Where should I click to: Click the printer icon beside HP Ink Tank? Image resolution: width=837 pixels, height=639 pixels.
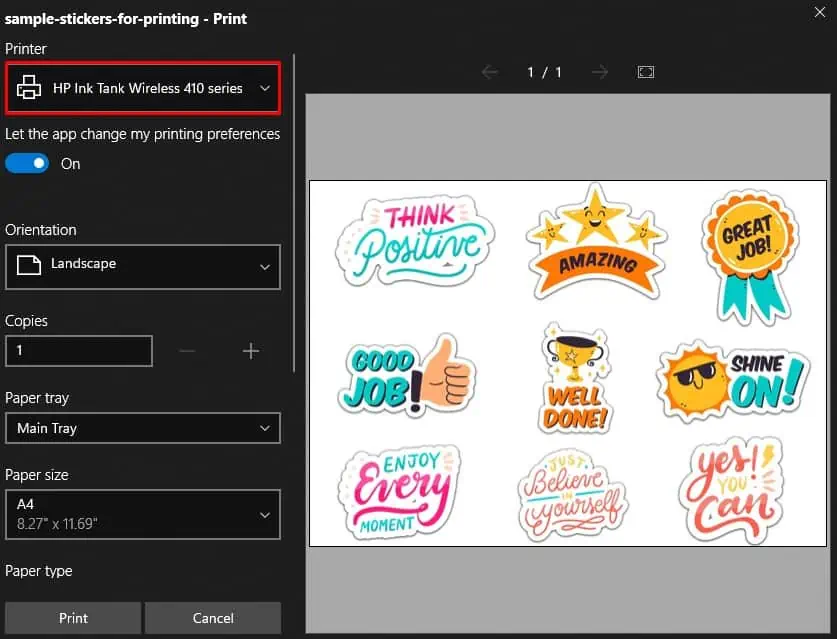click(x=29, y=88)
